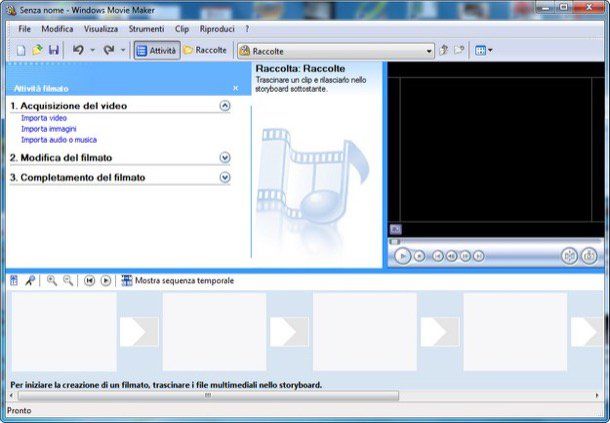The width and height of the screenshot is (610, 423).
Task: Click the Pronto status bar text
Action: click(x=19, y=411)
